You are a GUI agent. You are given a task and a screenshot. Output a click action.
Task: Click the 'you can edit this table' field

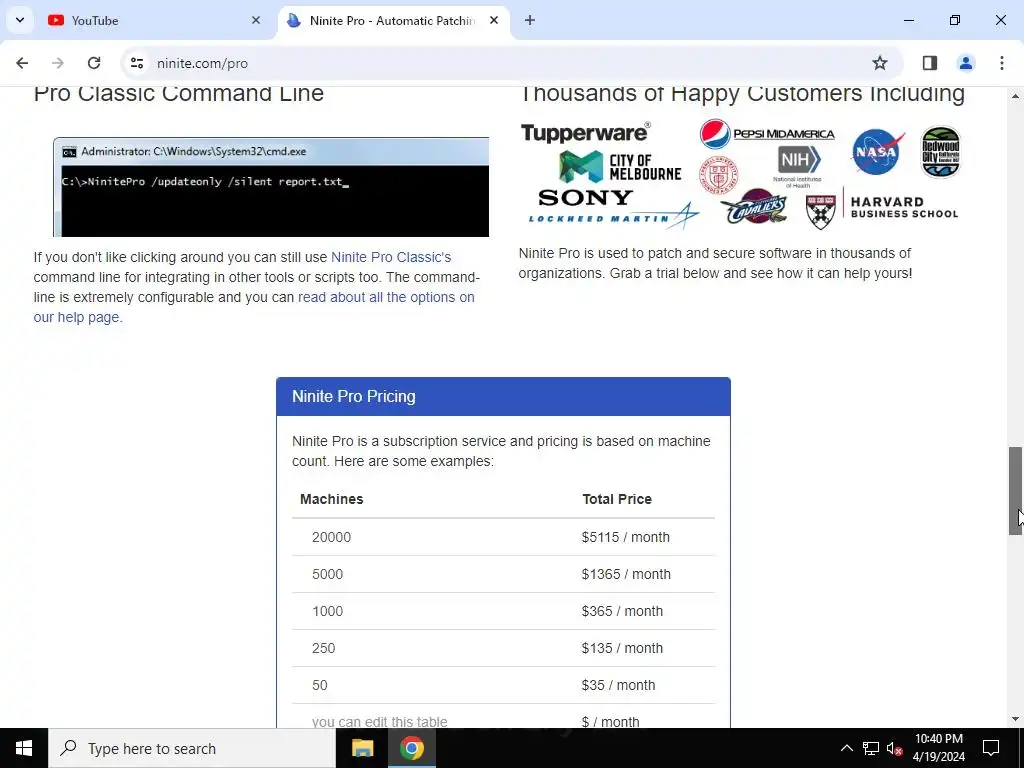coord(379,721)
